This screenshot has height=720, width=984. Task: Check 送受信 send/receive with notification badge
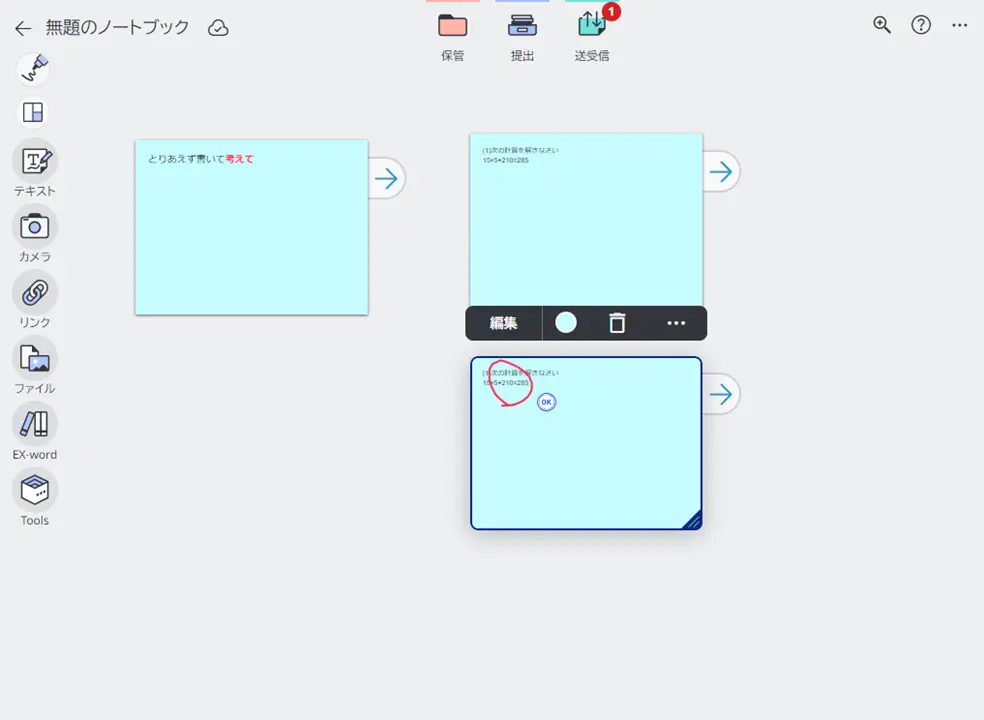[x=592, y=30]
